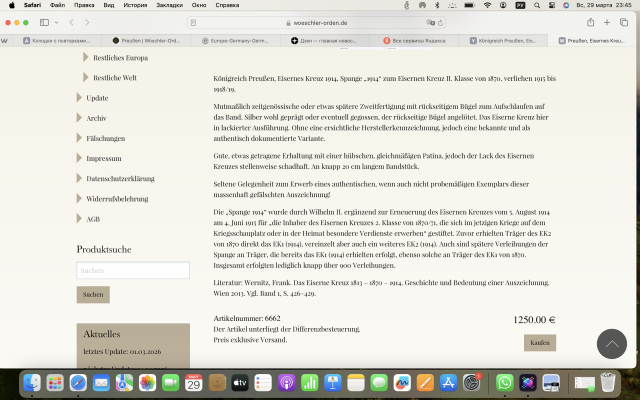The width and height of the screenshot is (640, 400).
Task: Show the tab overview icon
Action: [x=627, y=22]
